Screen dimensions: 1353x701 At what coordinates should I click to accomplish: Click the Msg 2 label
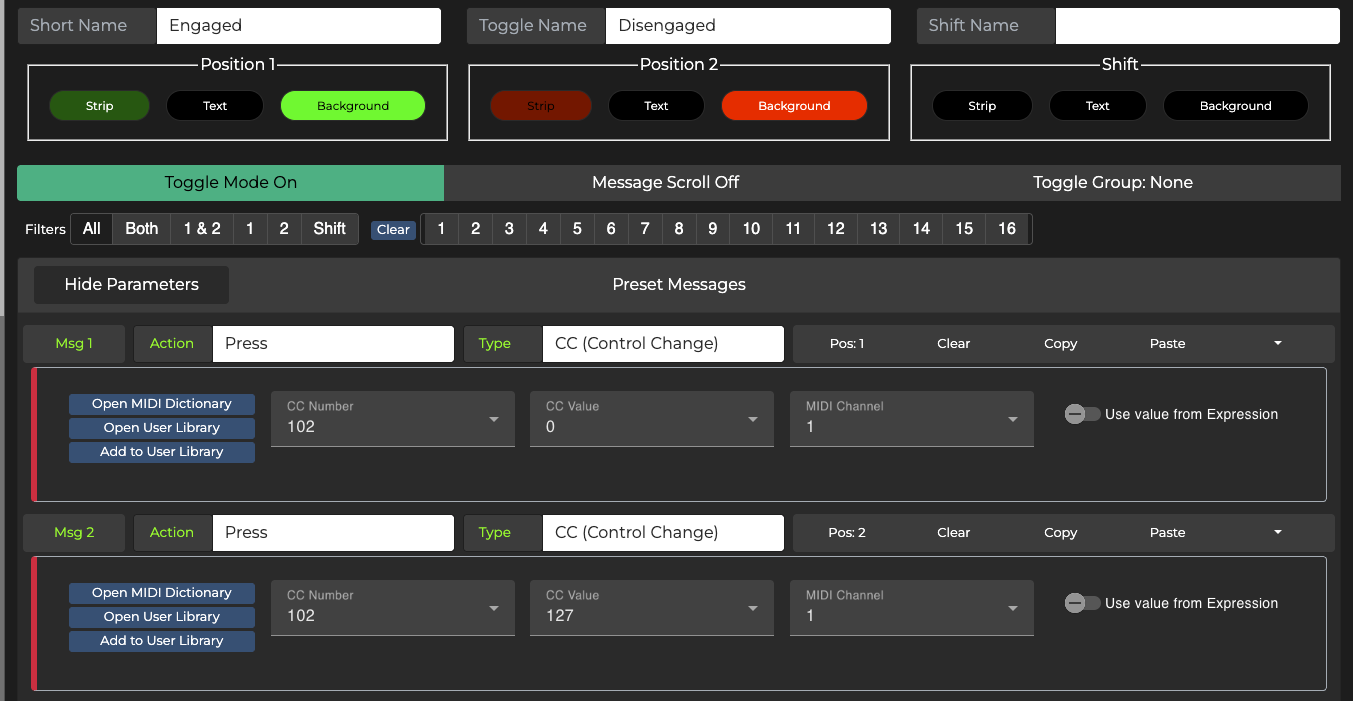(x=74, y=533)
